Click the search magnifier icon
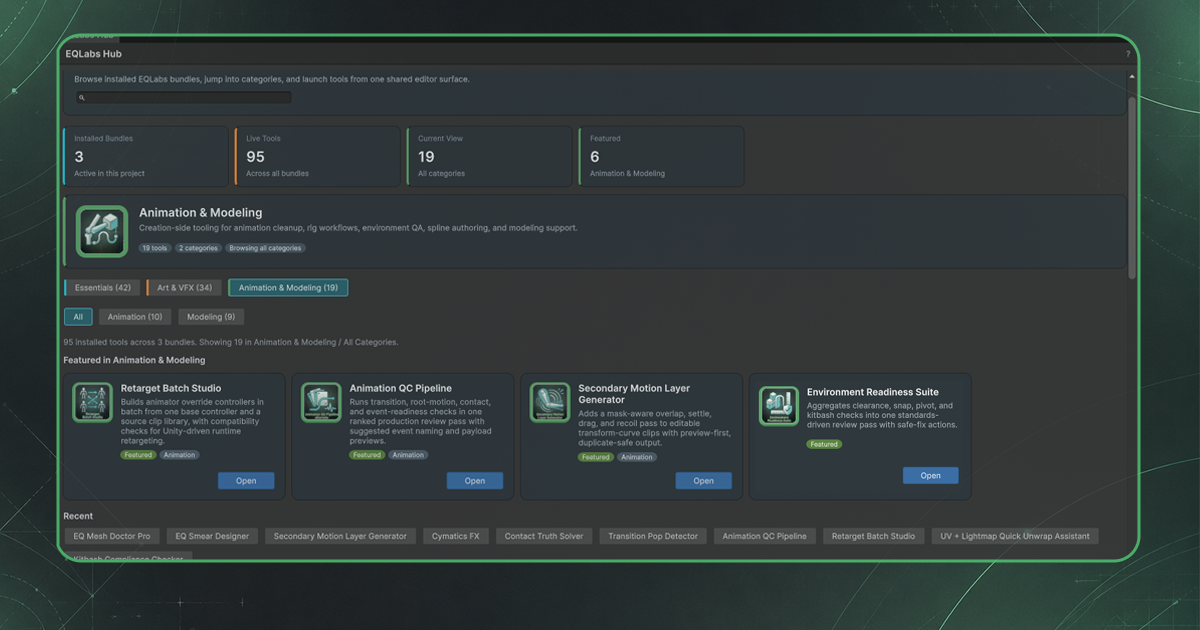The height and width of the screenshot is (630, 1200). tap(82, 98)
